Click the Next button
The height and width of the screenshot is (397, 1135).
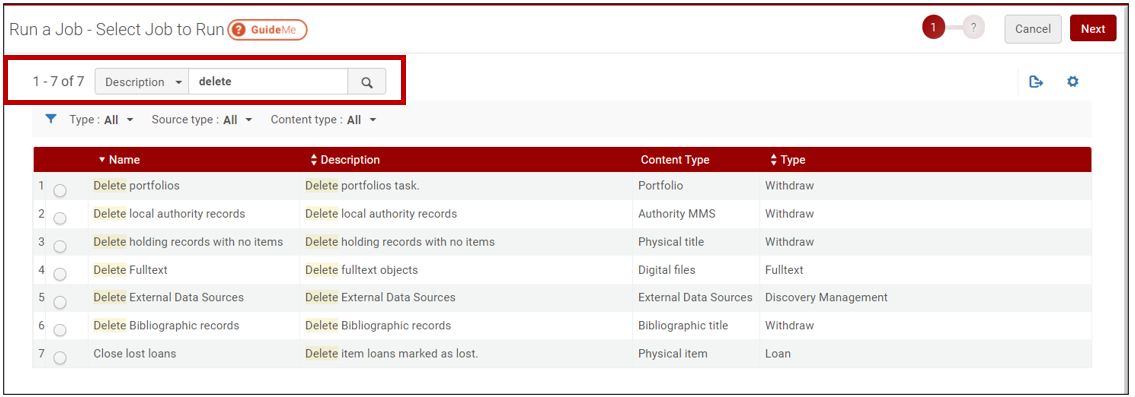coord(1093,29)
